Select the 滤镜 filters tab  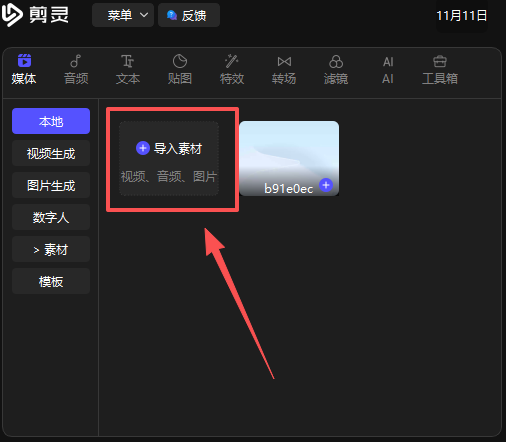336,69
